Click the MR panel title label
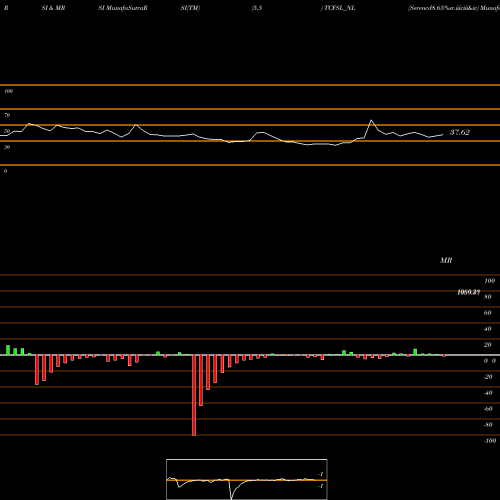The image size is (500, 500). 446,260
